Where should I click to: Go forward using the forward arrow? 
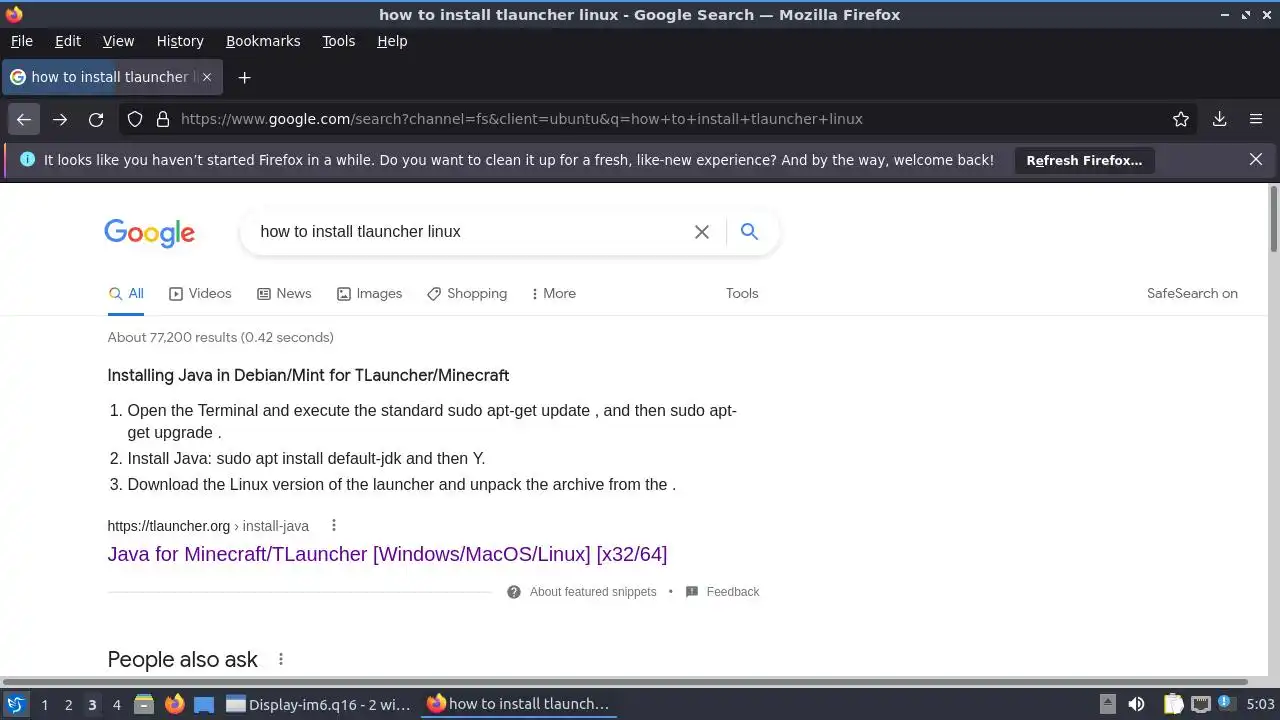(x=60, y=119)
